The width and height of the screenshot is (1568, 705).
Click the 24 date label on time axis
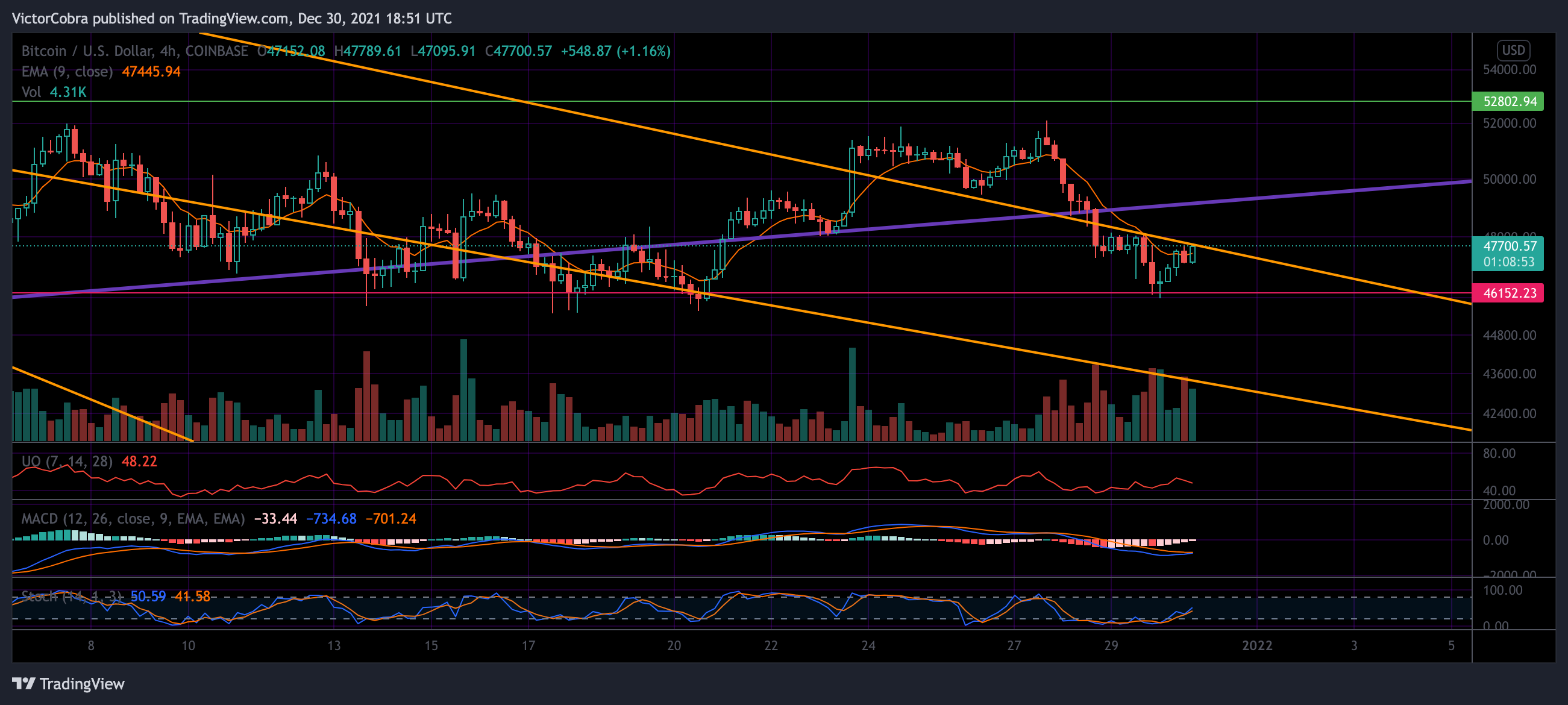click(868, 646)
